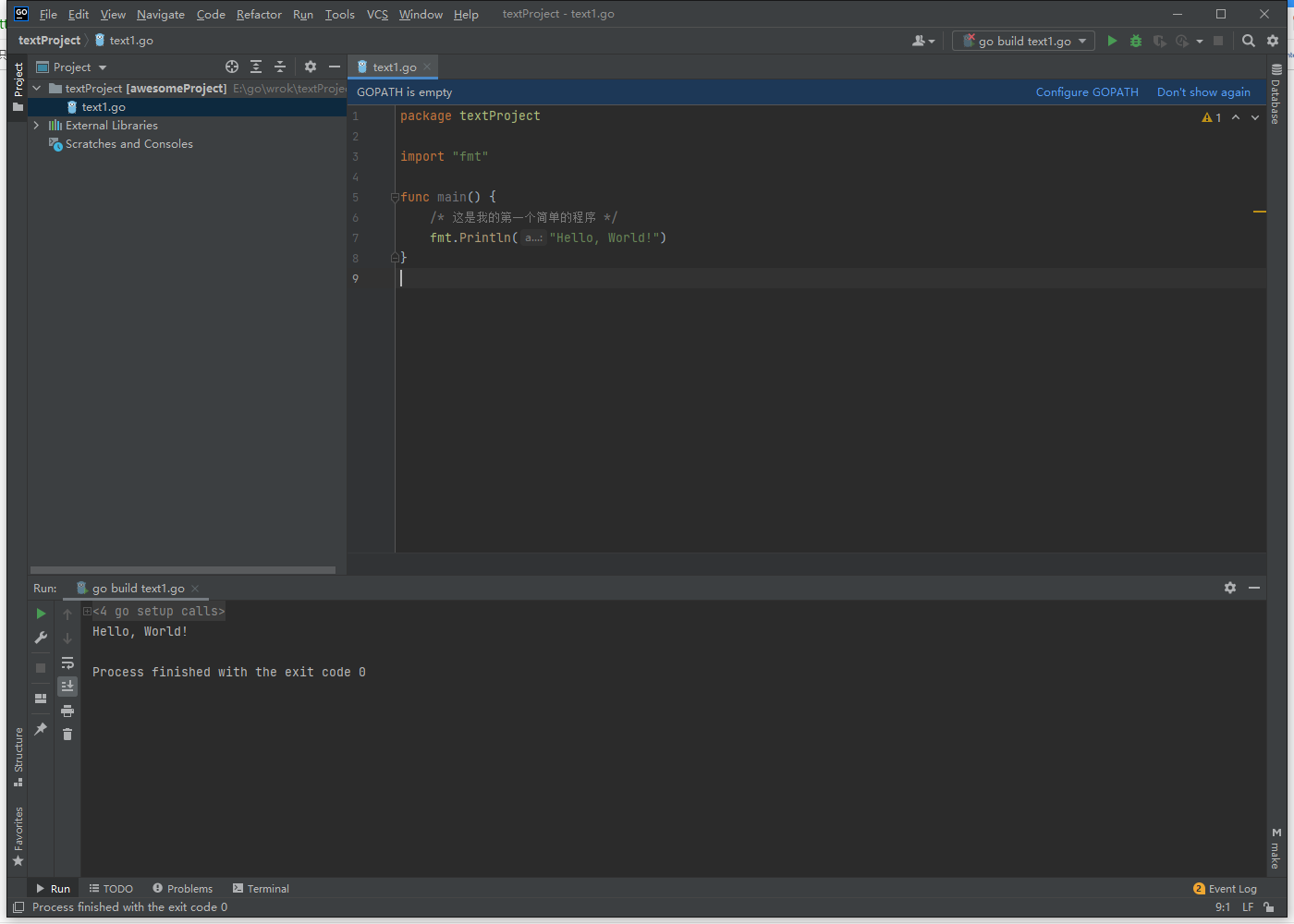Select text1.go file in Project tree
Viewport: 1294px width, 924px height.
103,107
